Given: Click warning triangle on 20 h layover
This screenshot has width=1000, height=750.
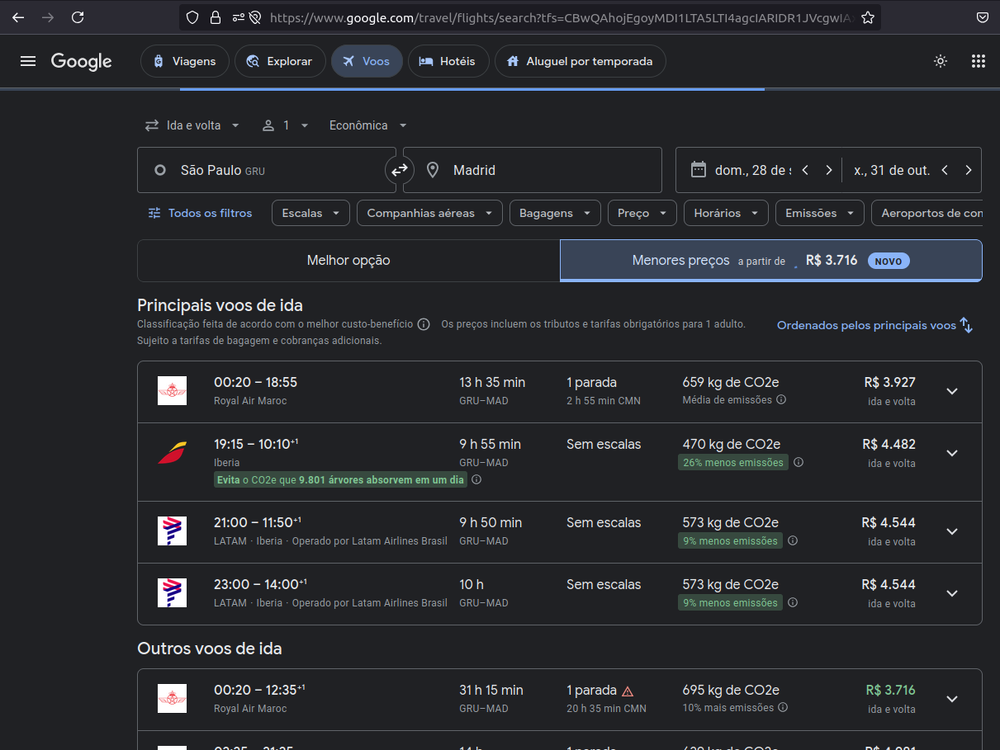Looking at the screenshot, I should click(x=628, y=691).
